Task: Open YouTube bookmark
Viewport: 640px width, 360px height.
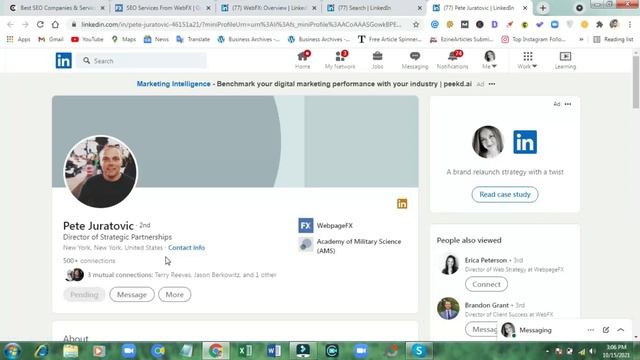Action: point(87,39)
